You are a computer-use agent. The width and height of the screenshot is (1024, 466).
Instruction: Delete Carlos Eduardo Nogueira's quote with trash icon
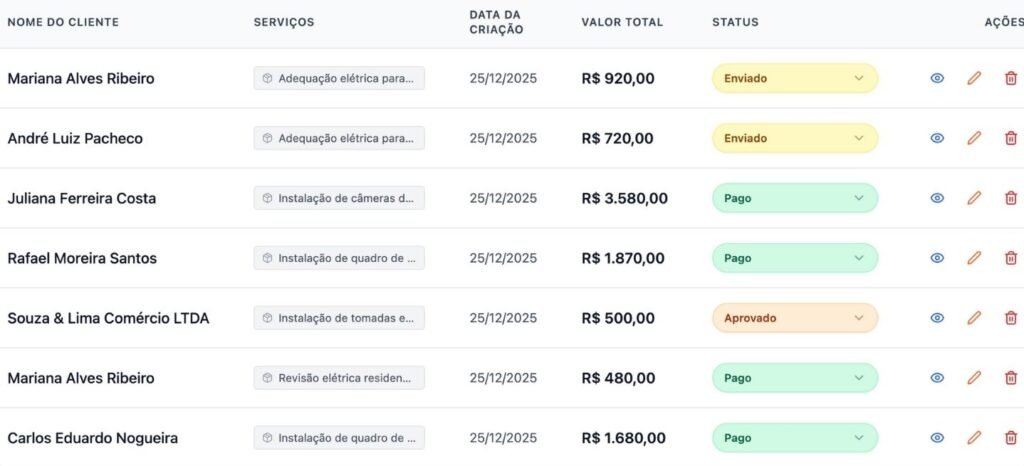click(1010, 438)
